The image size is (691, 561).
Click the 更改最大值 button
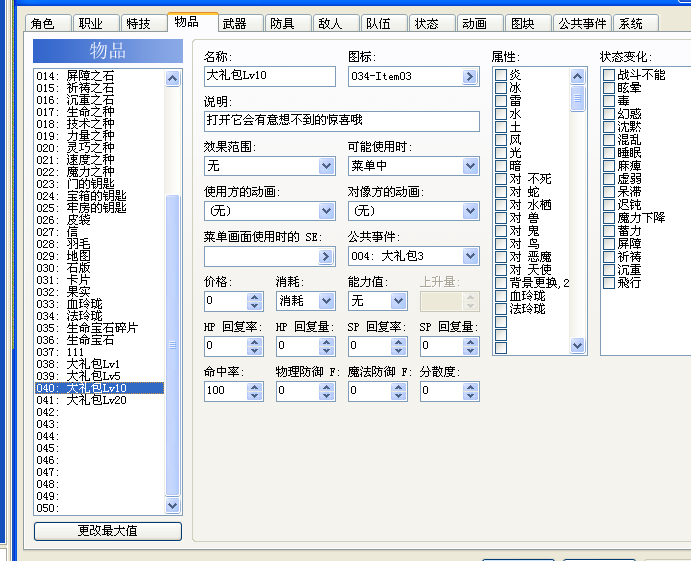point(108,531)
